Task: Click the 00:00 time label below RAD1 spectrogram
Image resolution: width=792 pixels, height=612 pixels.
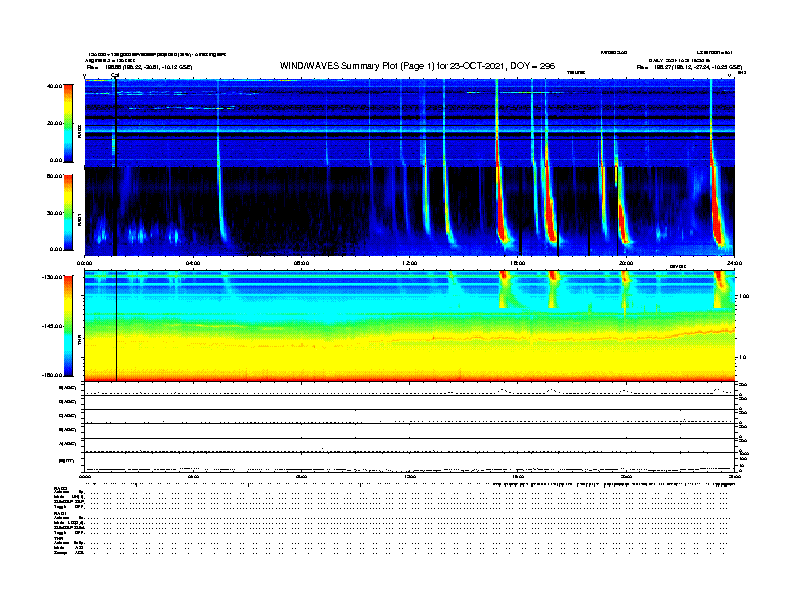Action: 85,263
